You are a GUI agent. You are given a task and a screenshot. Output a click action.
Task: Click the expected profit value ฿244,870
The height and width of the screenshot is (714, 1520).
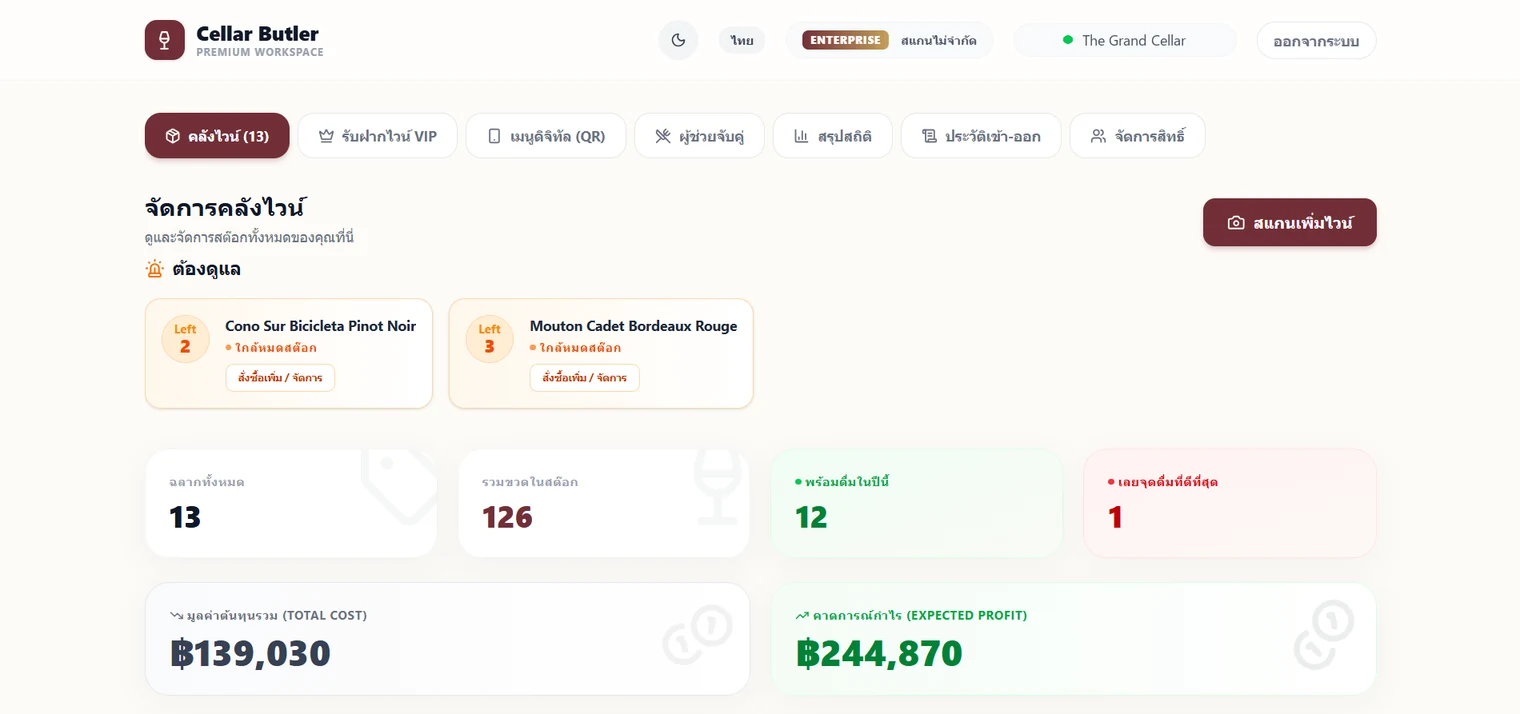point(879,653)
